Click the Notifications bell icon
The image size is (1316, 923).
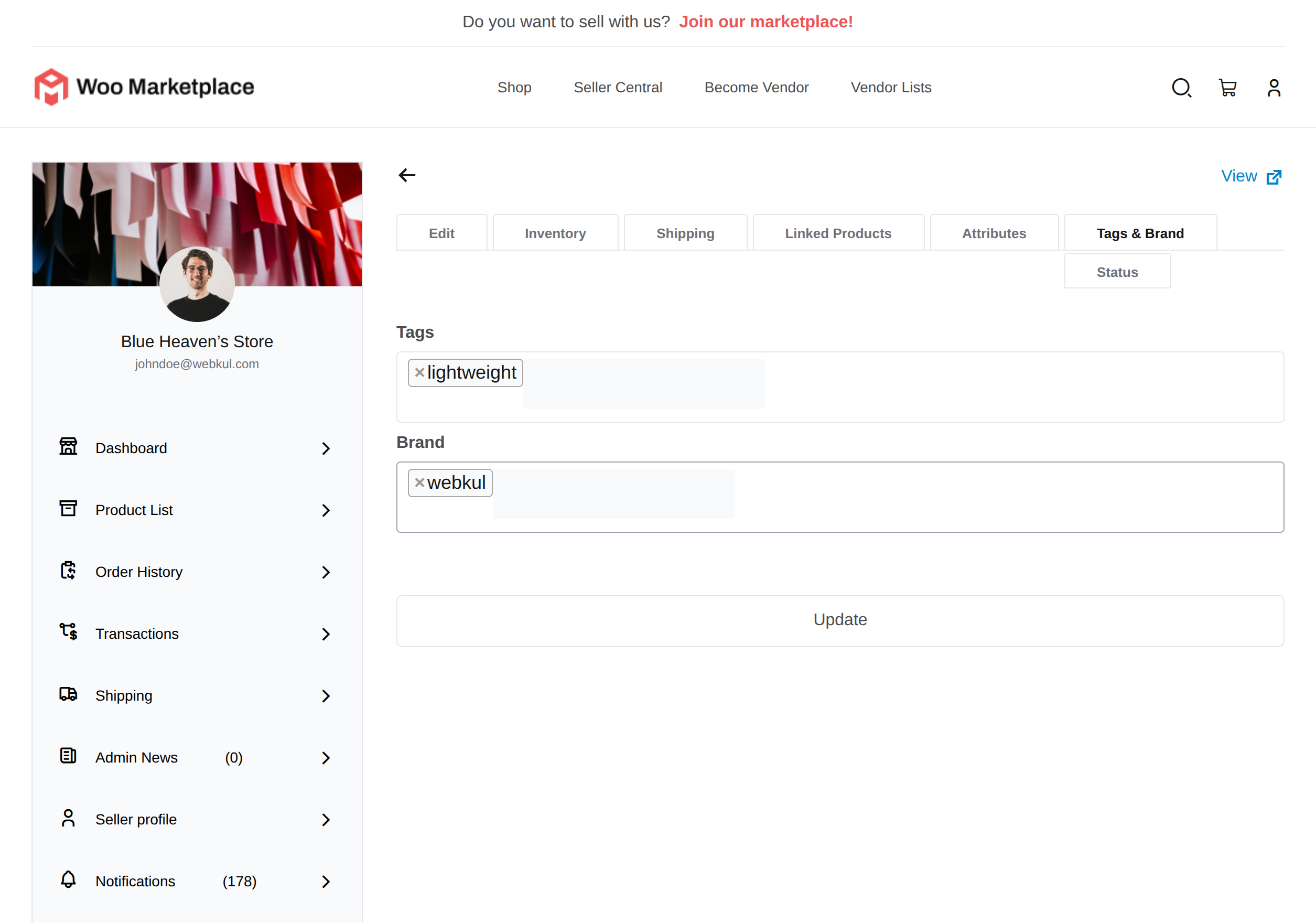click(68, 879)
